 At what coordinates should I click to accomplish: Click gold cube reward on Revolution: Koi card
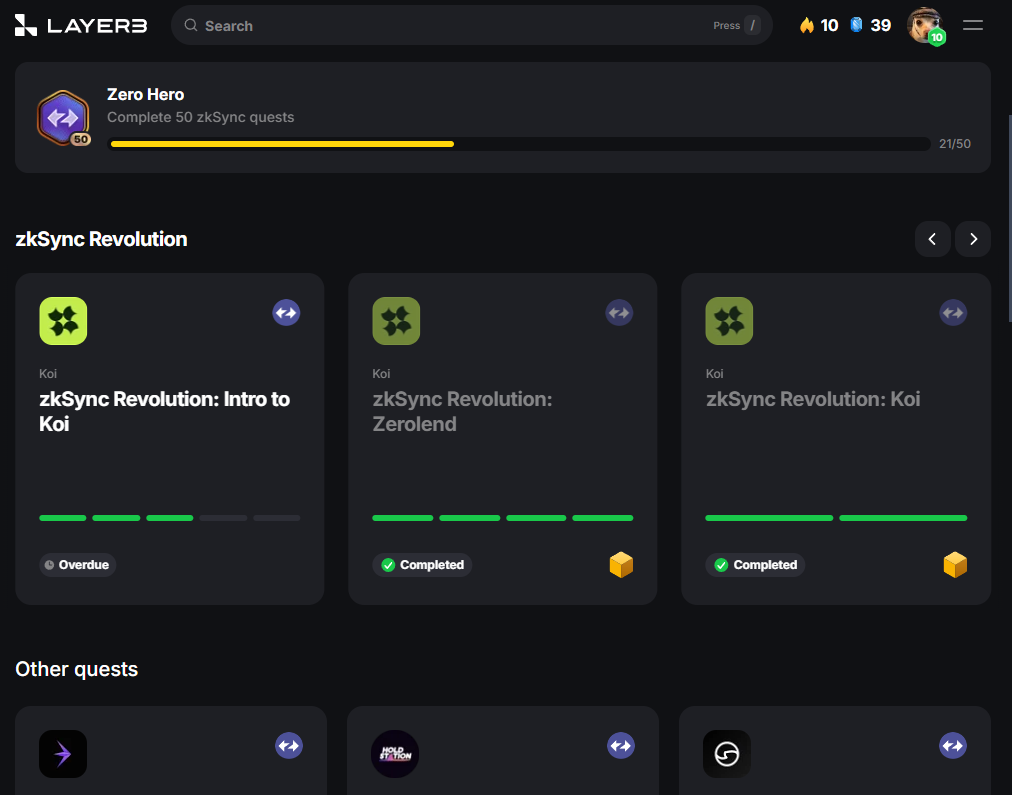point(955,565)
